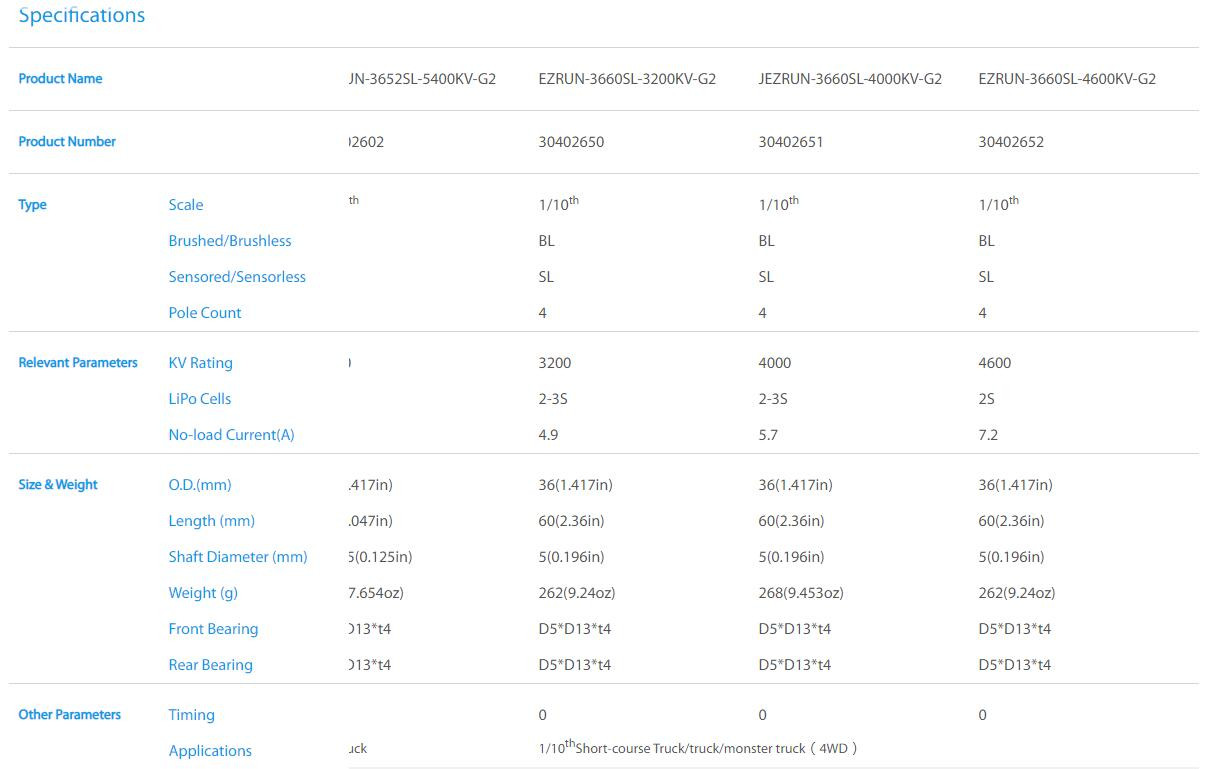Click the Size & Weight section heading
Image resolution: width=1211 pixels, height=769 pixels.
point(58,485)
